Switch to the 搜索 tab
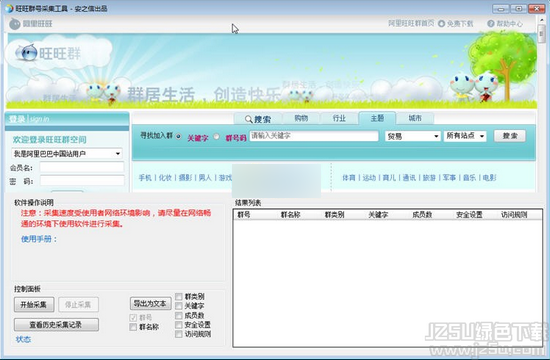Image resolution: width=550 pixels, height=360 pixels. tap(258, 119)
